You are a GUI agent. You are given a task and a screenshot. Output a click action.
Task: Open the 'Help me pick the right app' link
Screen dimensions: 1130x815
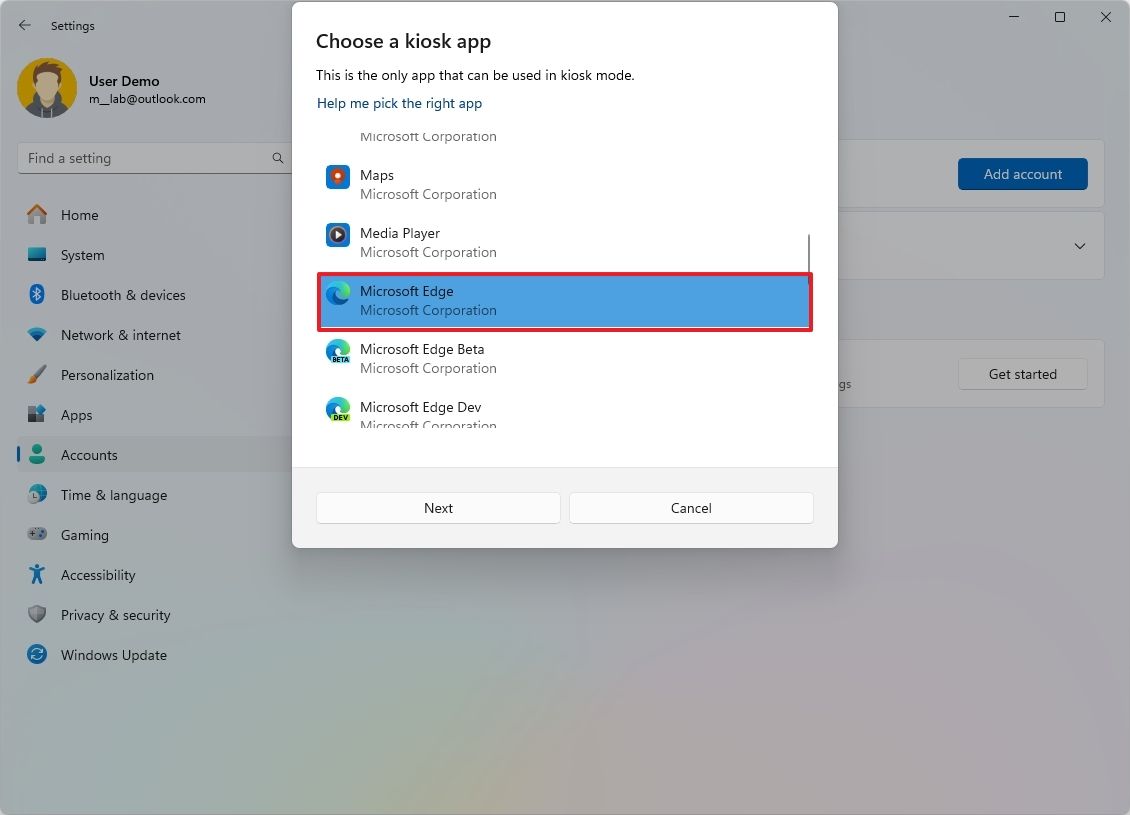point(399,103)
